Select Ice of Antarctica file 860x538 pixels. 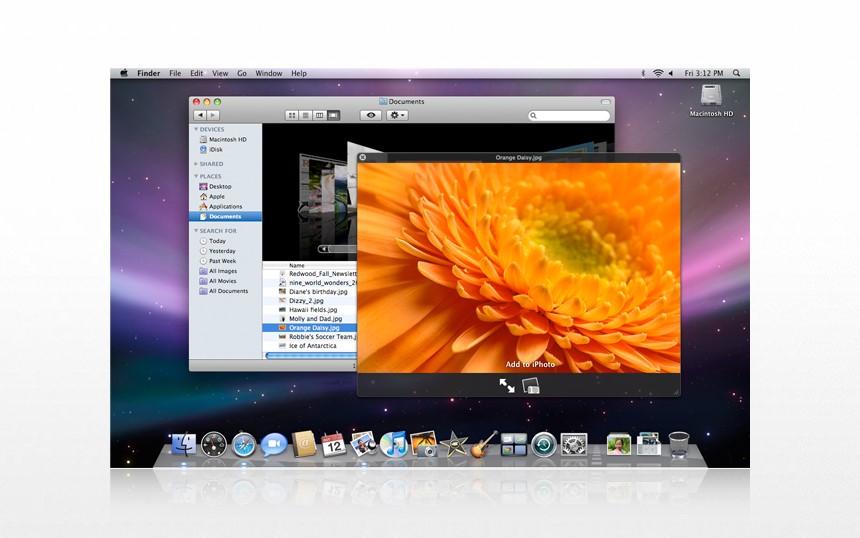pyautogui.click(x=310, y=346)
